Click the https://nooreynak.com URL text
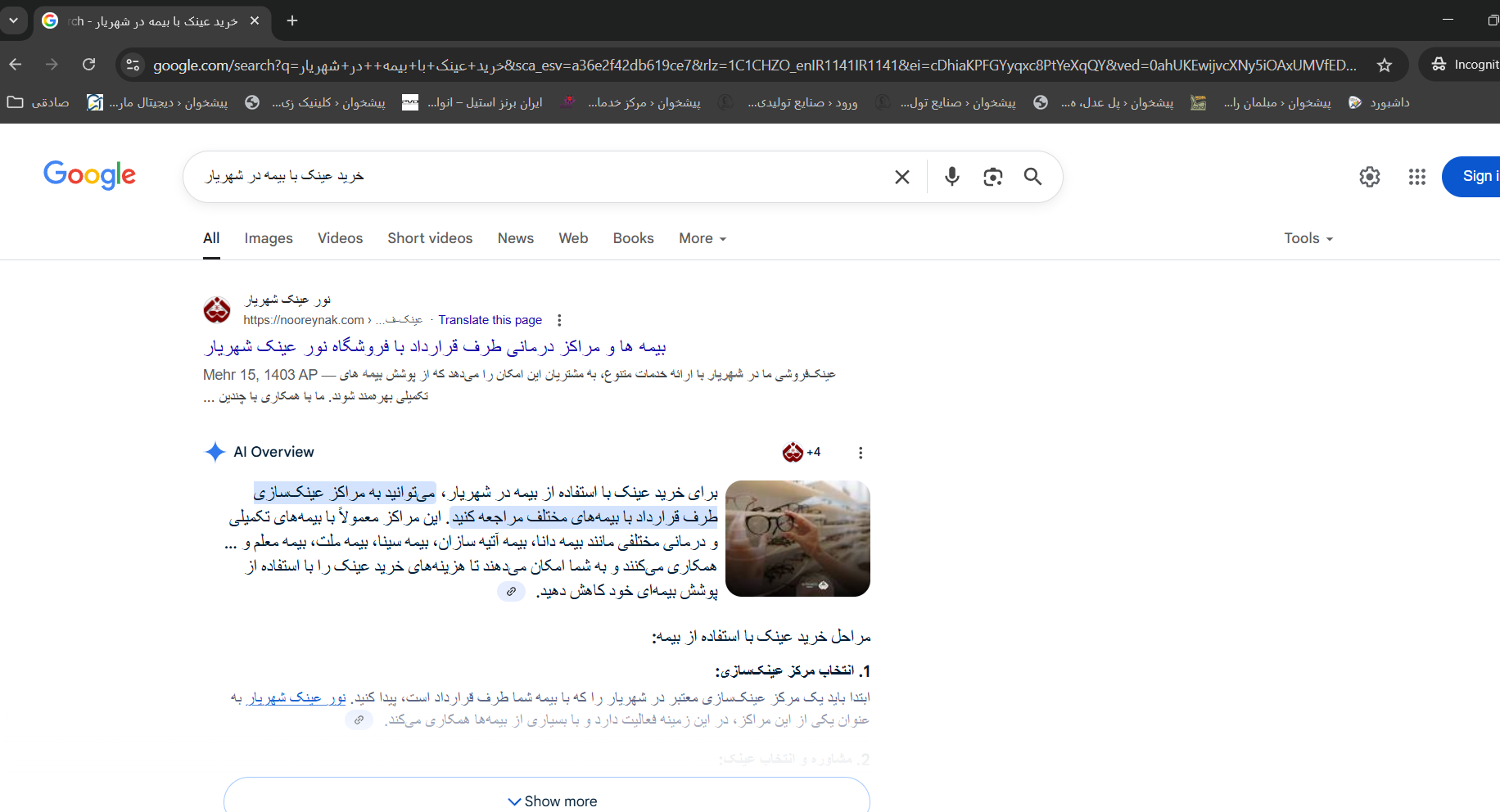This screenshot has width=1500, height=812. 303,320
